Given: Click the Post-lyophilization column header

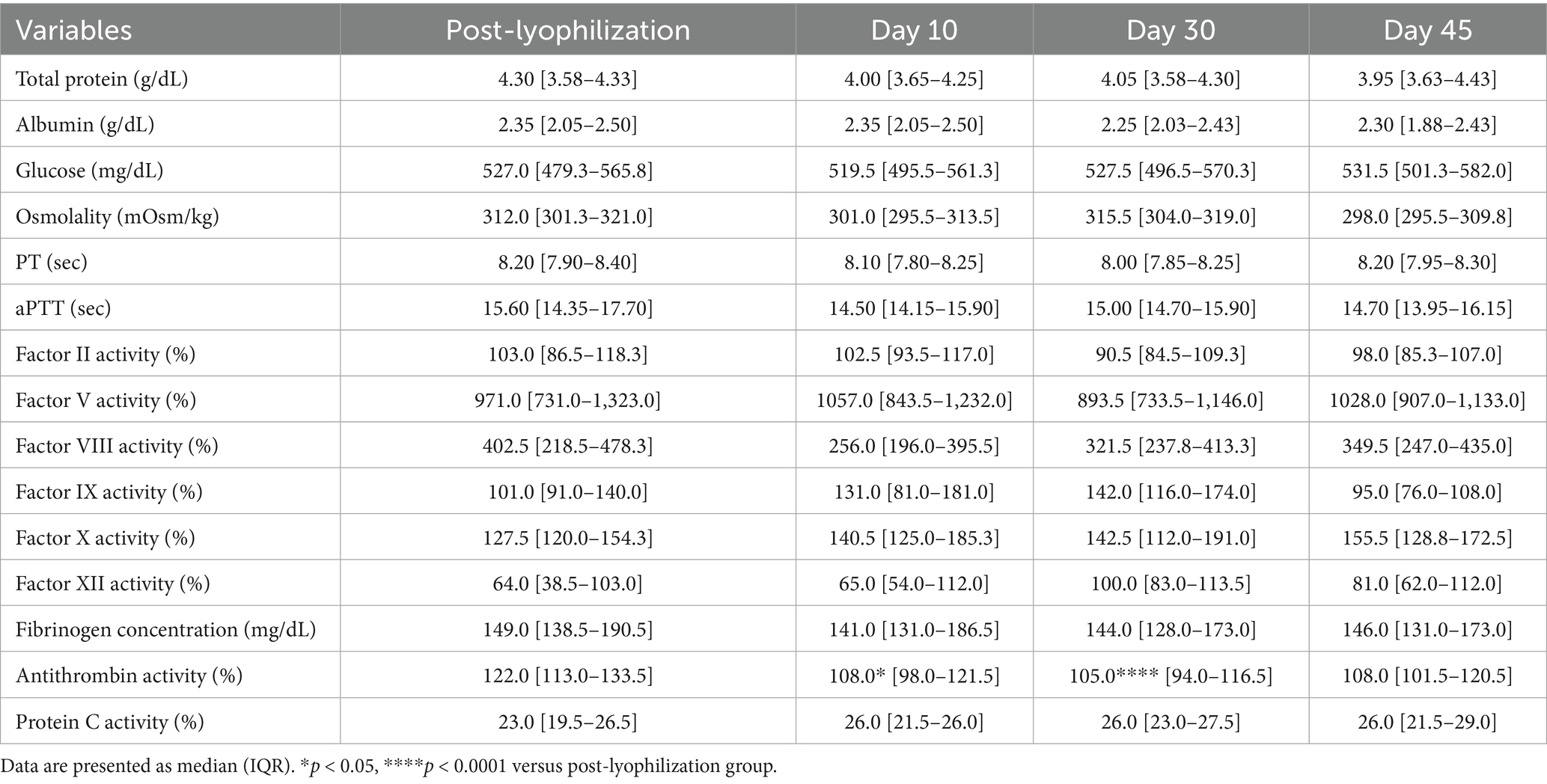Looking at the screenshot, I should [x=567, y=31].
